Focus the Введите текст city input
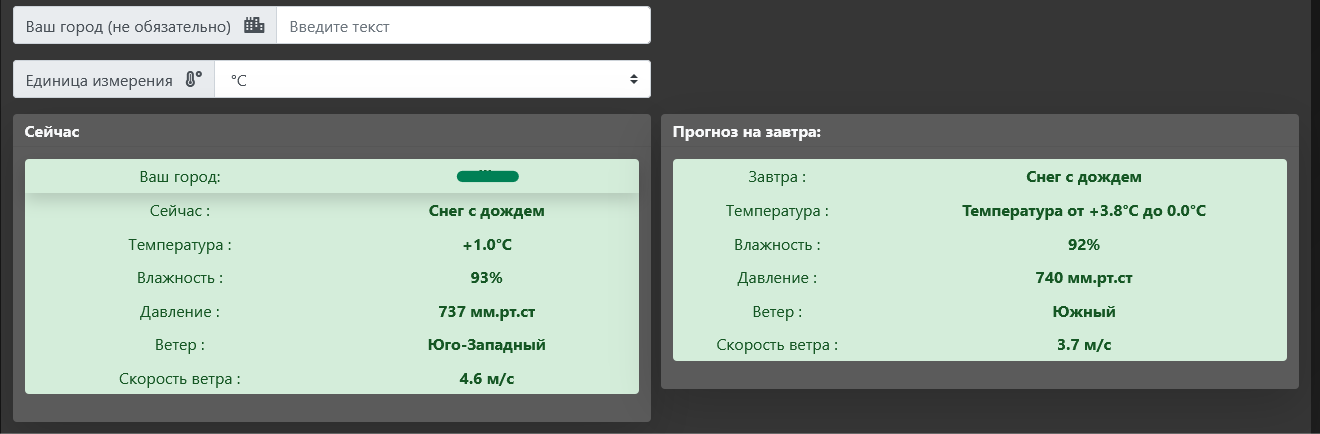Viewport: 1320px width, 434px height. pos(463,26)
